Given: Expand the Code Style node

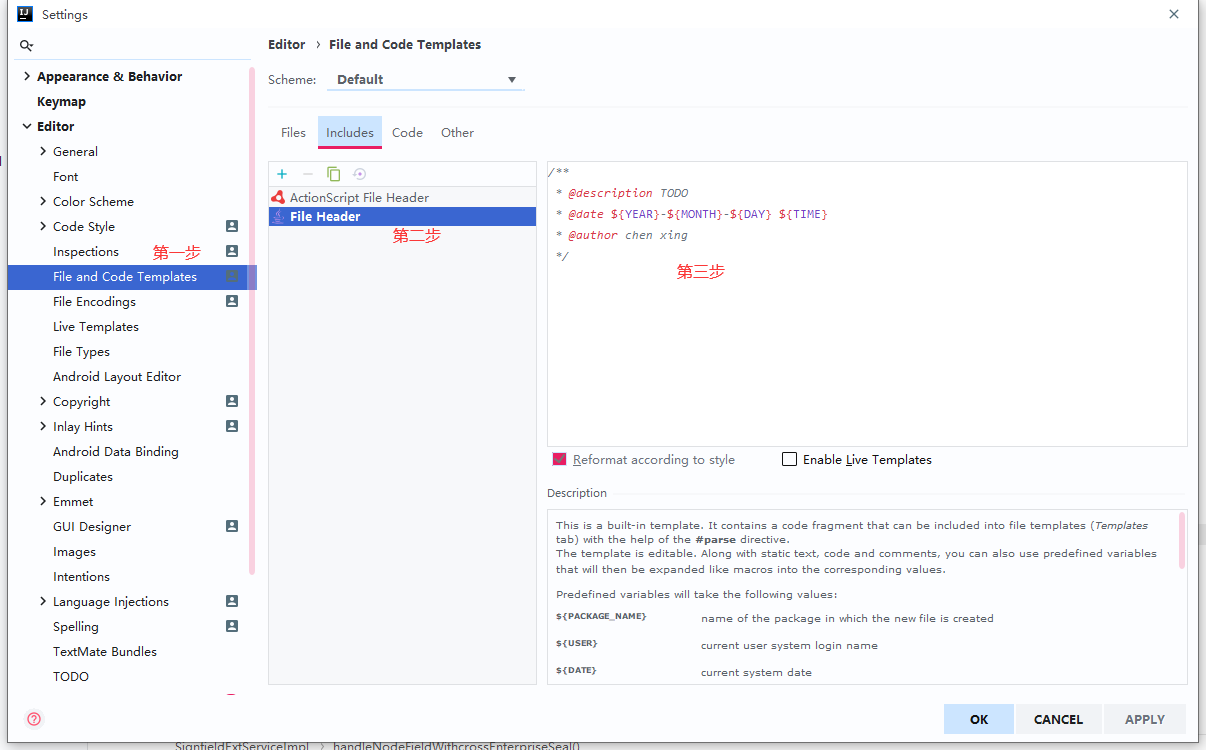Looking at the screenshot, I should pos(43,226).
